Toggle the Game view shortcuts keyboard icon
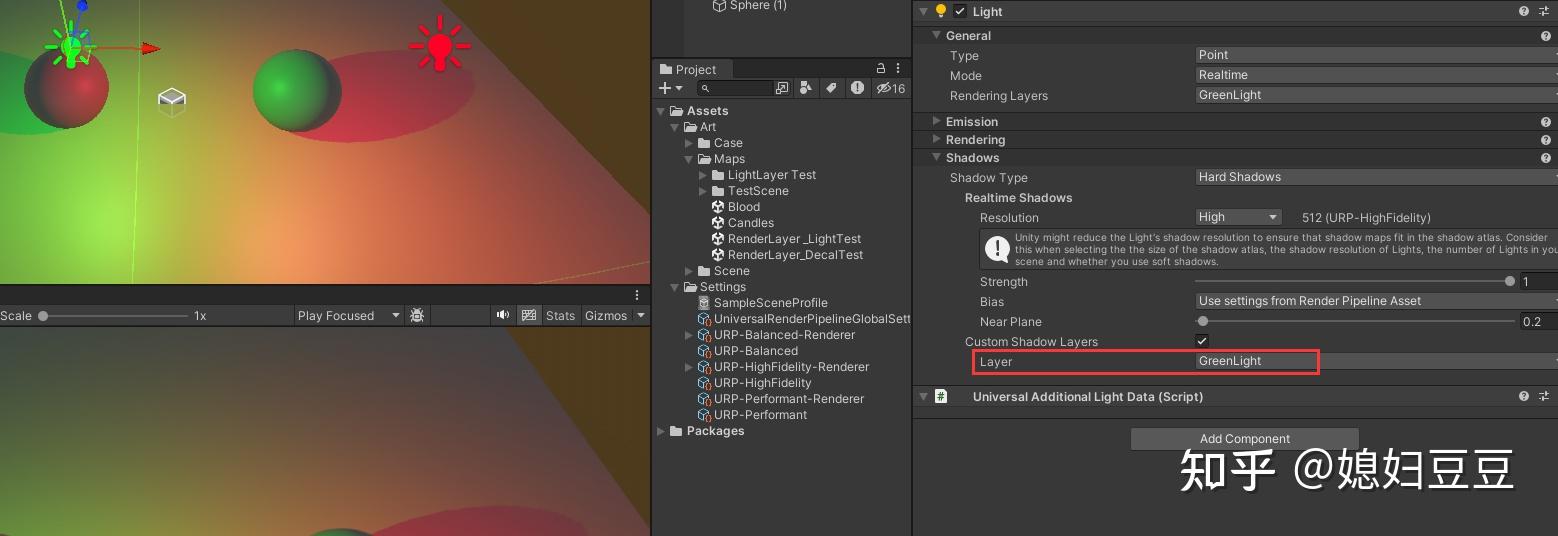 pyautogui.click(x=530, y=315)
